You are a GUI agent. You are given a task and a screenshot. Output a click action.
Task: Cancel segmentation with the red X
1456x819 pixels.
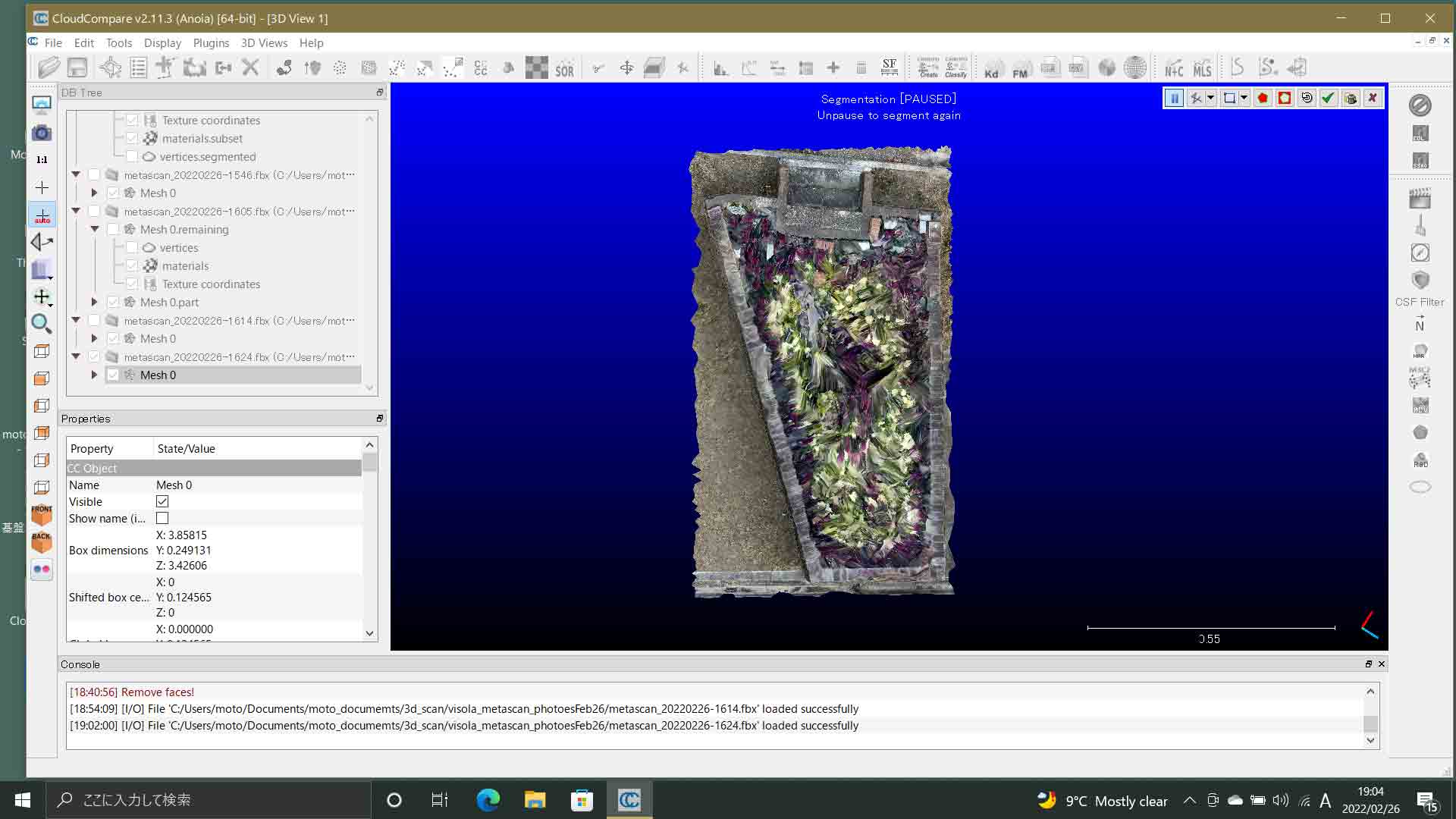(1373, 98)
